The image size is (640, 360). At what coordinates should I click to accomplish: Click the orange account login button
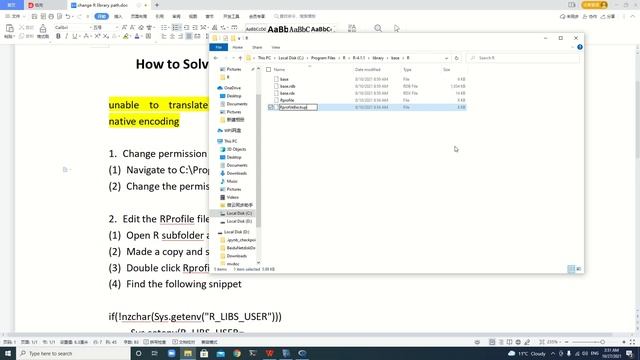595,5
